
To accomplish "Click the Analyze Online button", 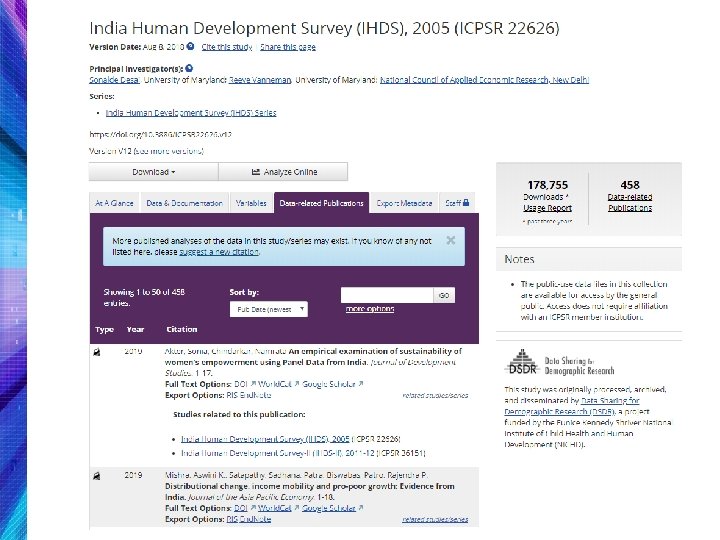I will coord(283,172).
